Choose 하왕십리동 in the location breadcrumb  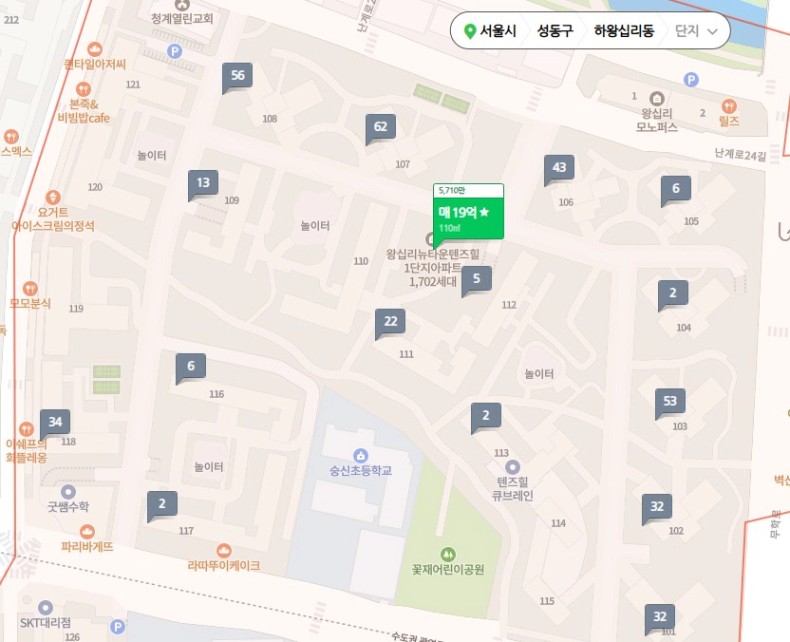pos(624,31)
